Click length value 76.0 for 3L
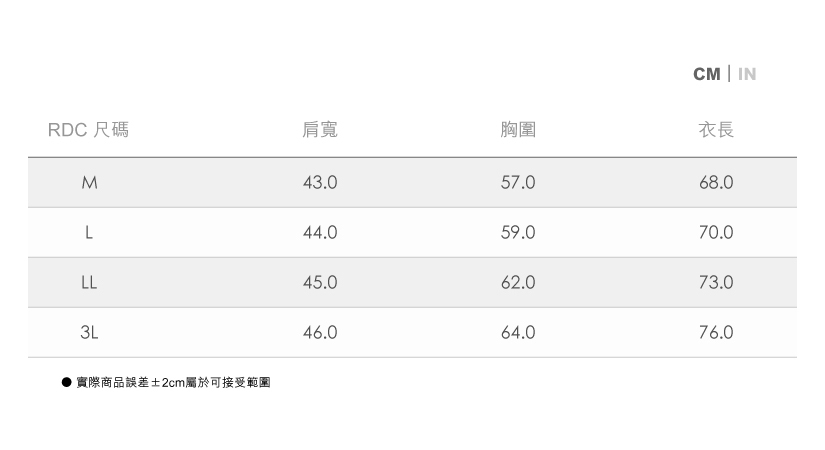The height and width of the screenshot is (450, 825). click(716, 333)
